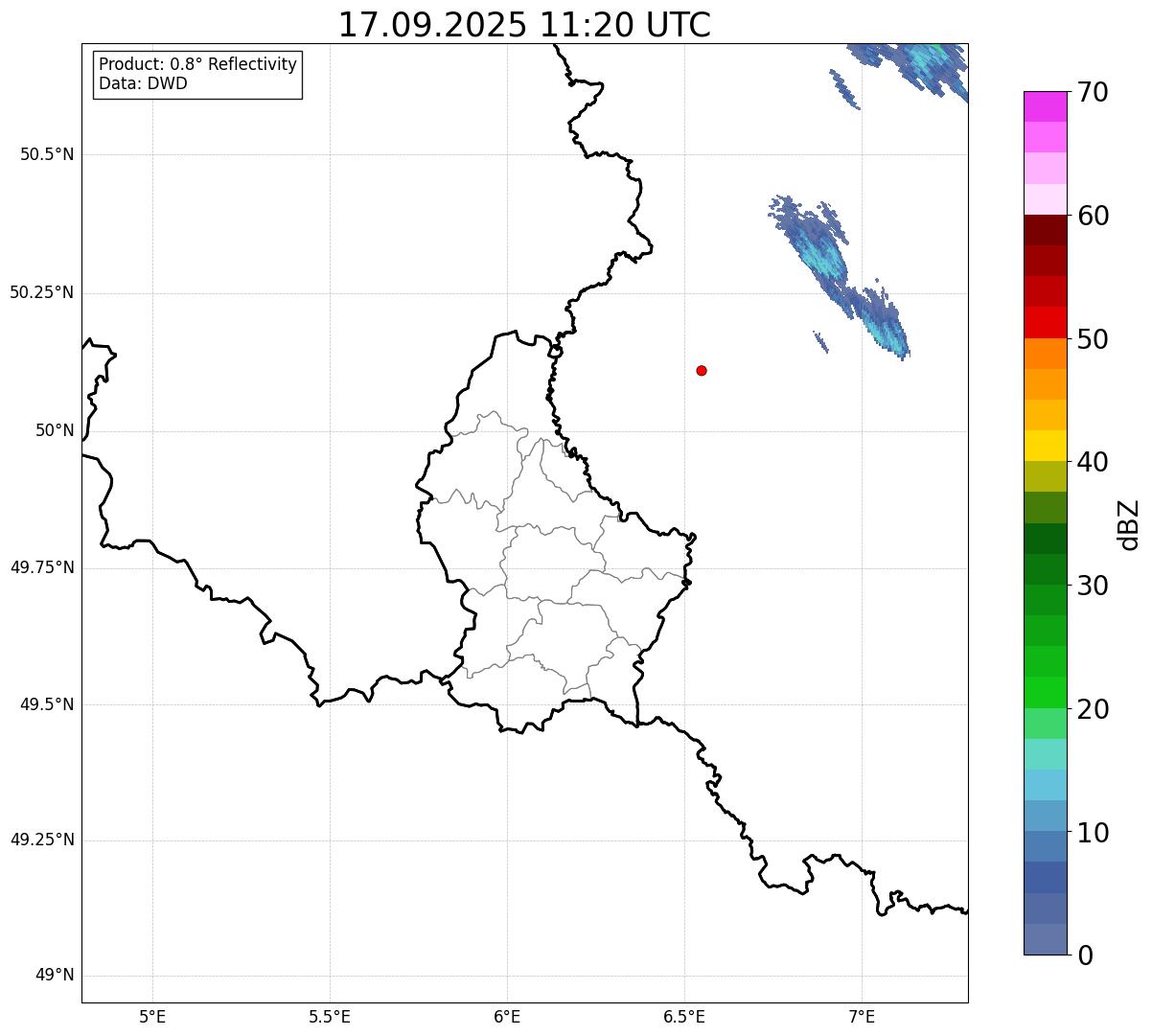Click the 49.5°N latitude label
This screenshot has width=1152, height=1036.
[x=47, y=704]
